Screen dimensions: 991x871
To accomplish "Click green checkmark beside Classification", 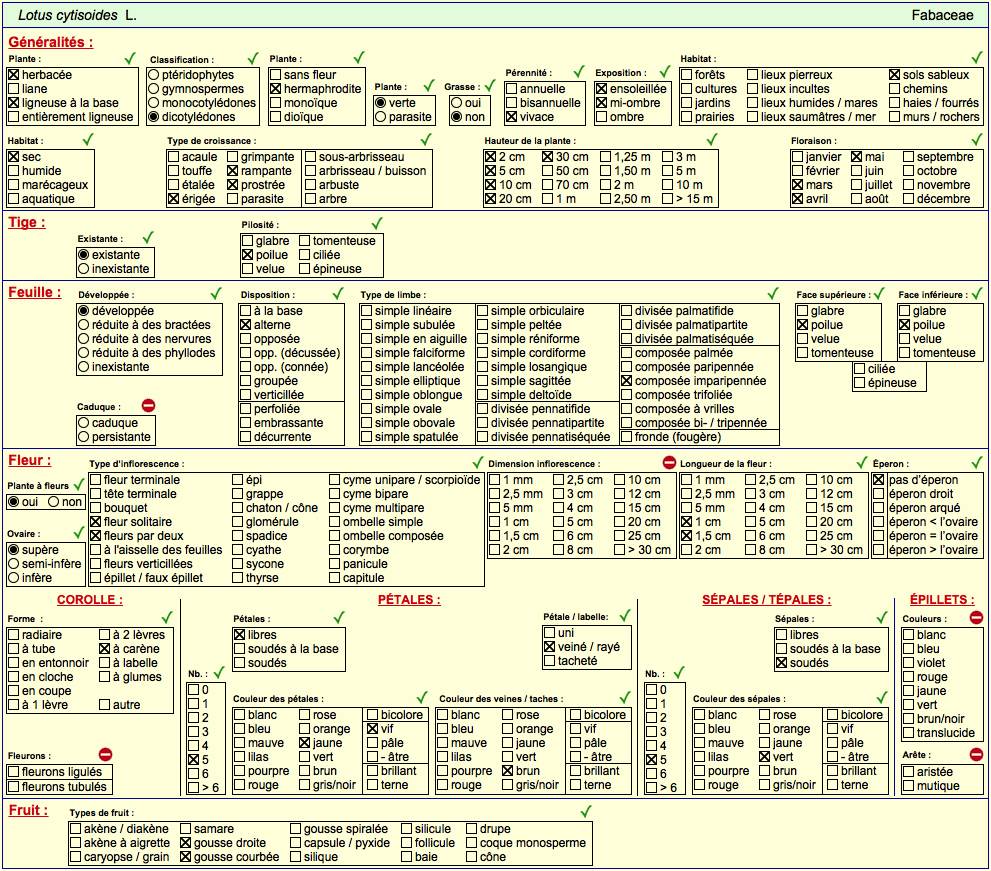I will coord(253,58).
